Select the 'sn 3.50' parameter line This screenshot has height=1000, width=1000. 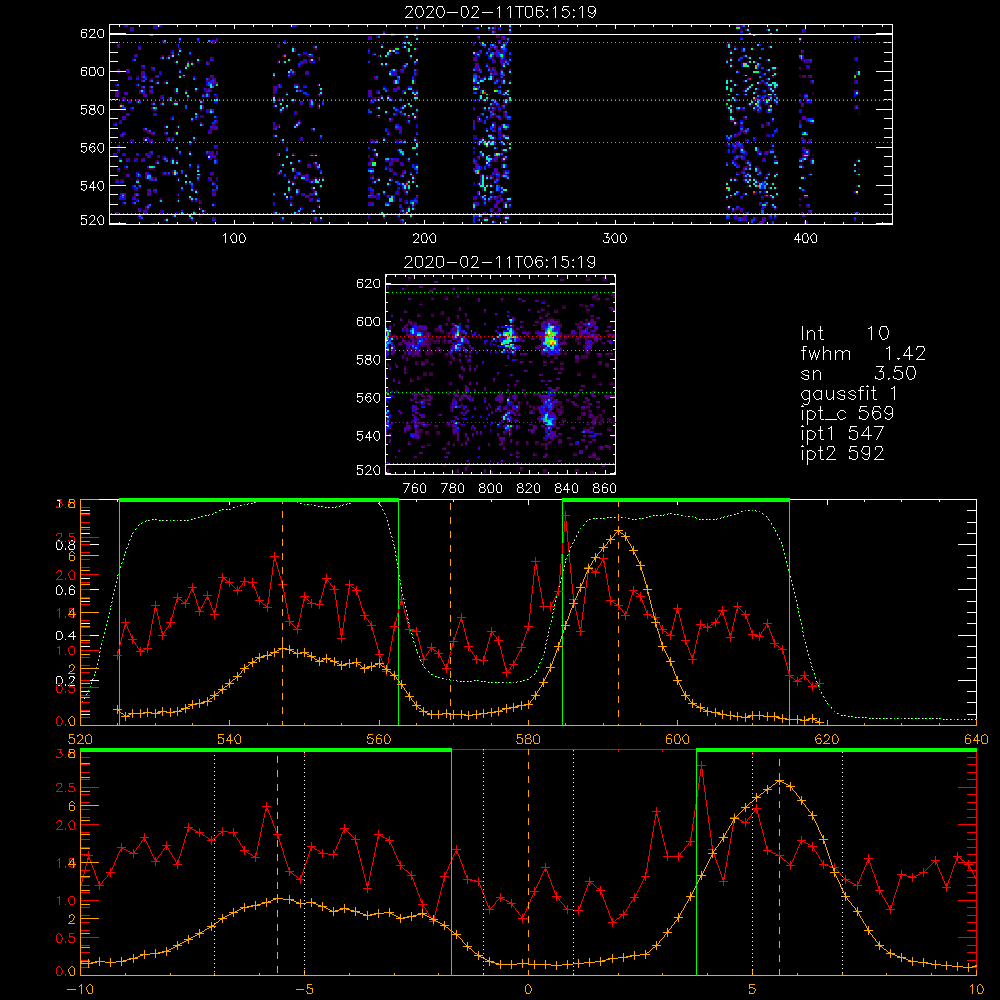858,373
